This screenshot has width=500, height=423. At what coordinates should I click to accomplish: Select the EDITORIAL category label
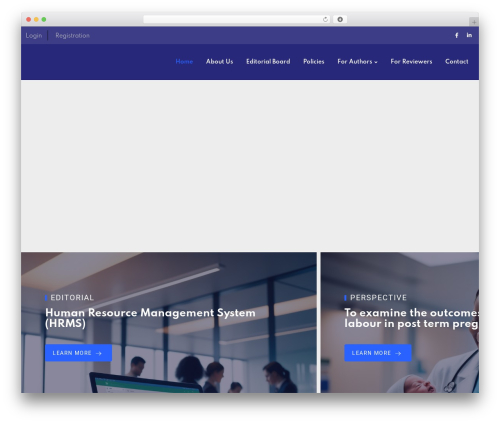coord(72,298)
